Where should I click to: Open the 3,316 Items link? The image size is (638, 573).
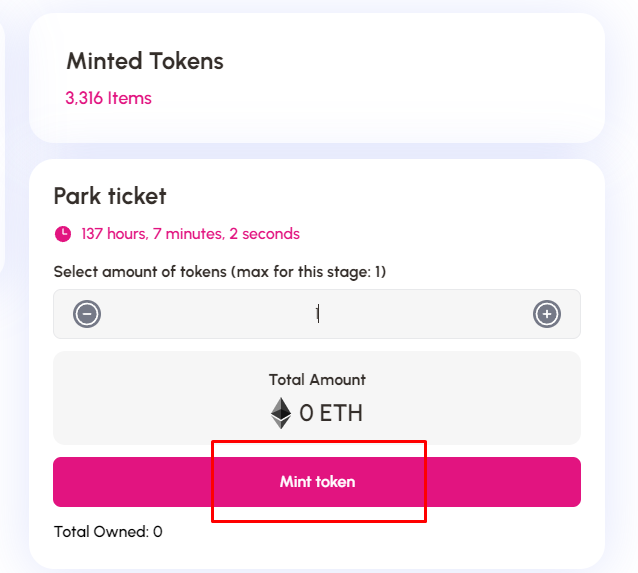click(x=108, y=98)
